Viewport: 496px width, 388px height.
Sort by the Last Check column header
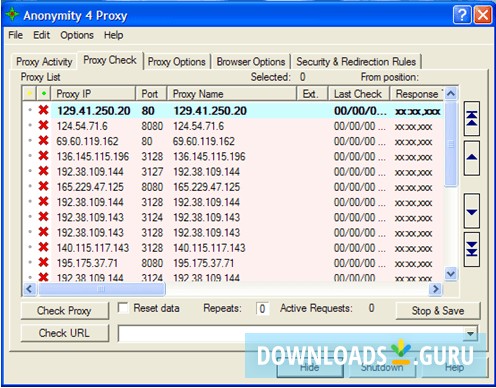click(359, 94)
